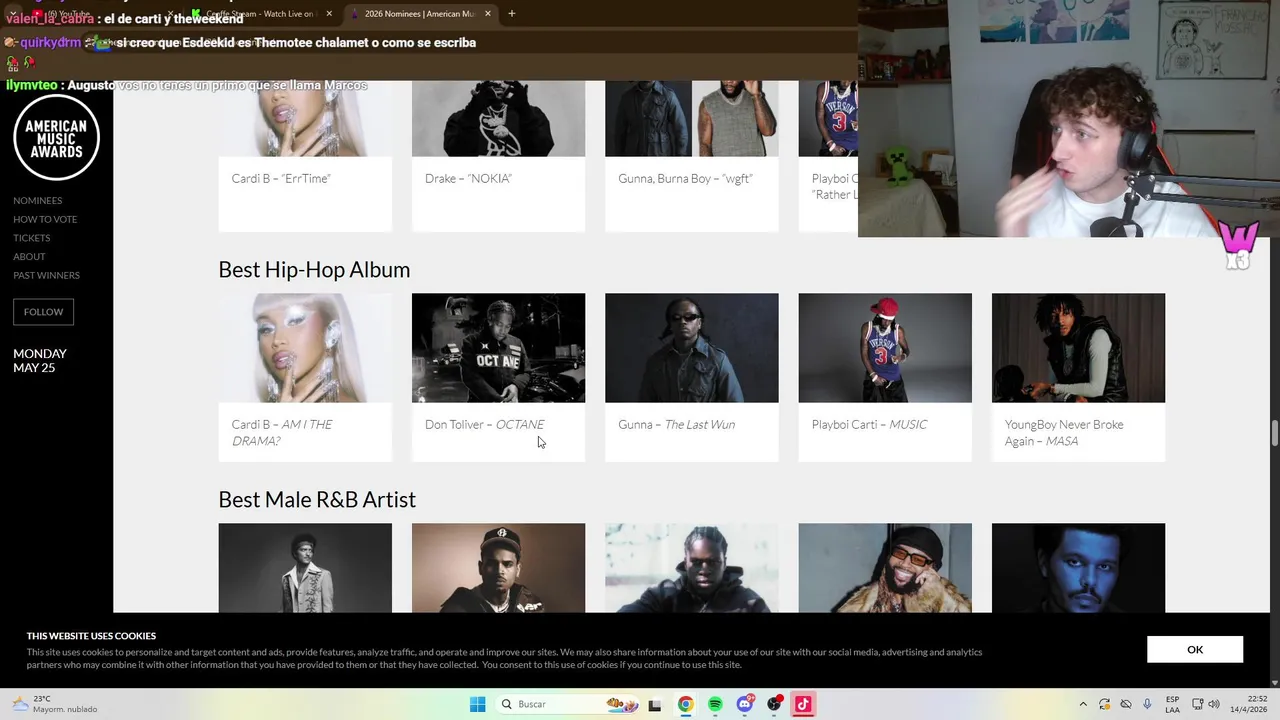Click the text Cardi B – AM I THE DRAMA?
1280x720 pixels.
[x=282, y=432]
